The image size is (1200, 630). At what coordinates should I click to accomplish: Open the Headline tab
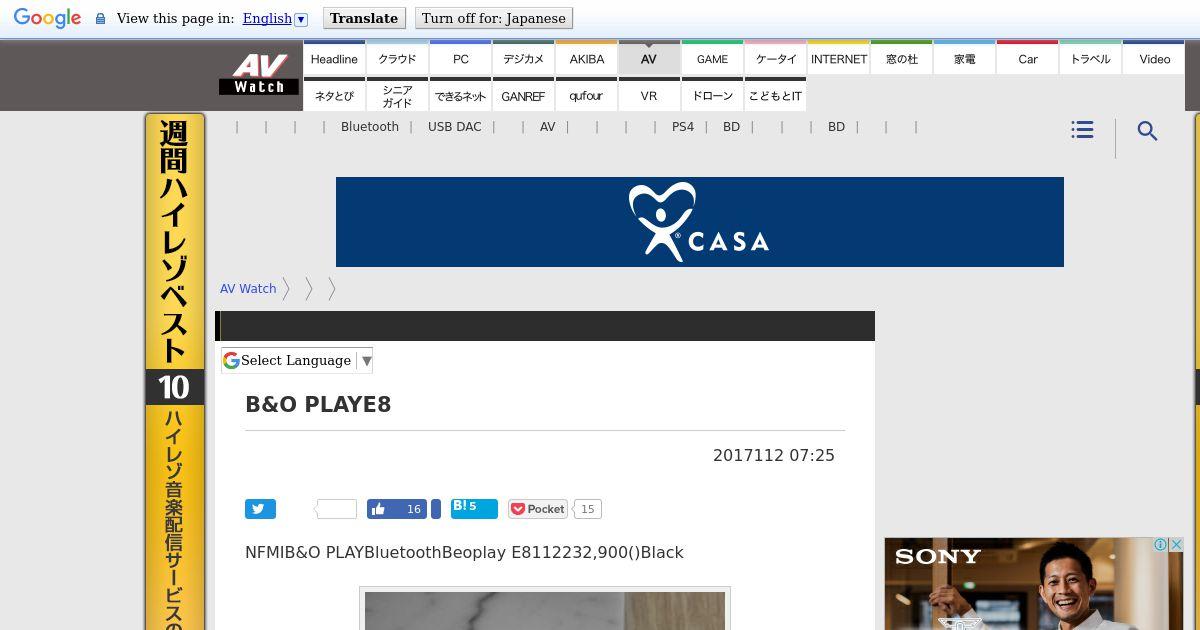tap(334, 58)
